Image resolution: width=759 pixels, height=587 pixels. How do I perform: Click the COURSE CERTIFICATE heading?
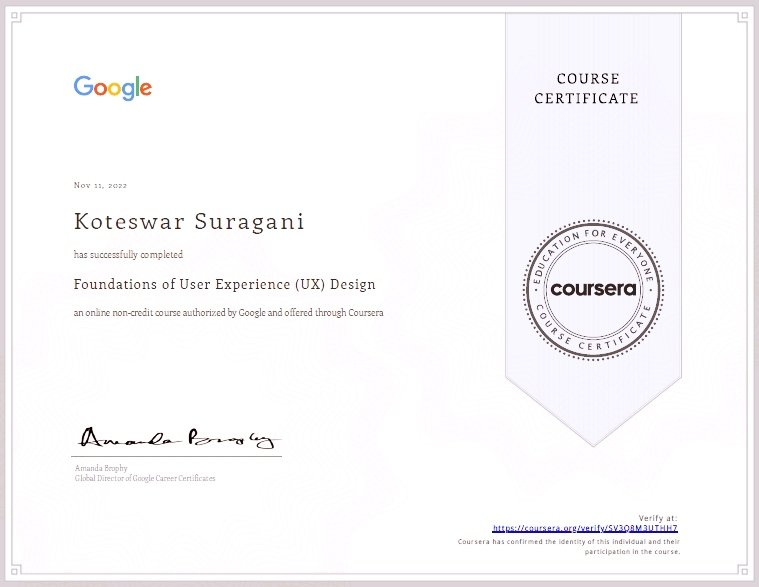point(587,89)
